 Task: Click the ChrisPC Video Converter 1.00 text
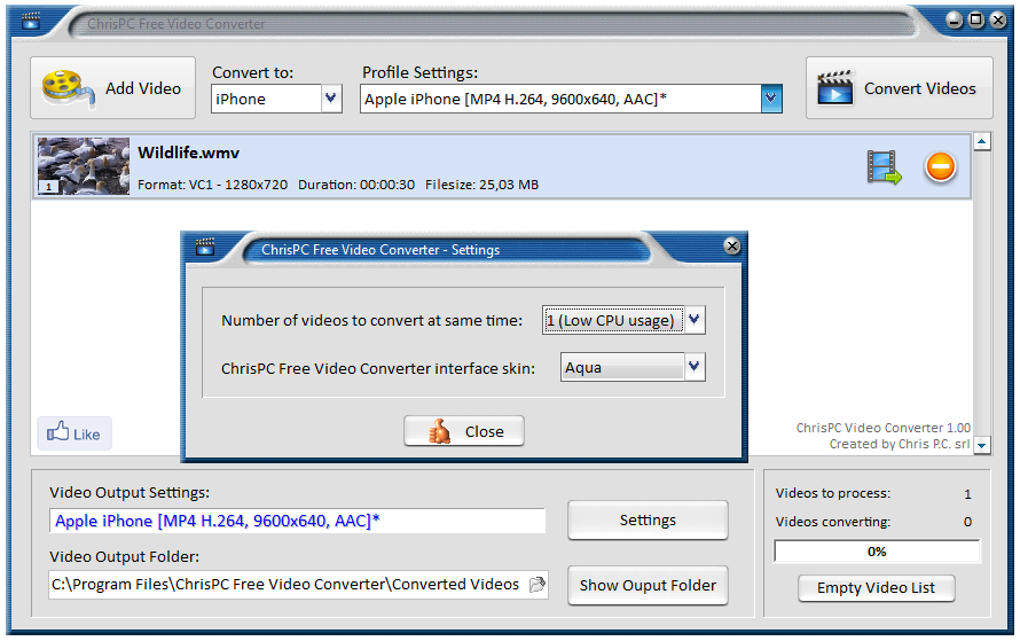pos(883,428)
